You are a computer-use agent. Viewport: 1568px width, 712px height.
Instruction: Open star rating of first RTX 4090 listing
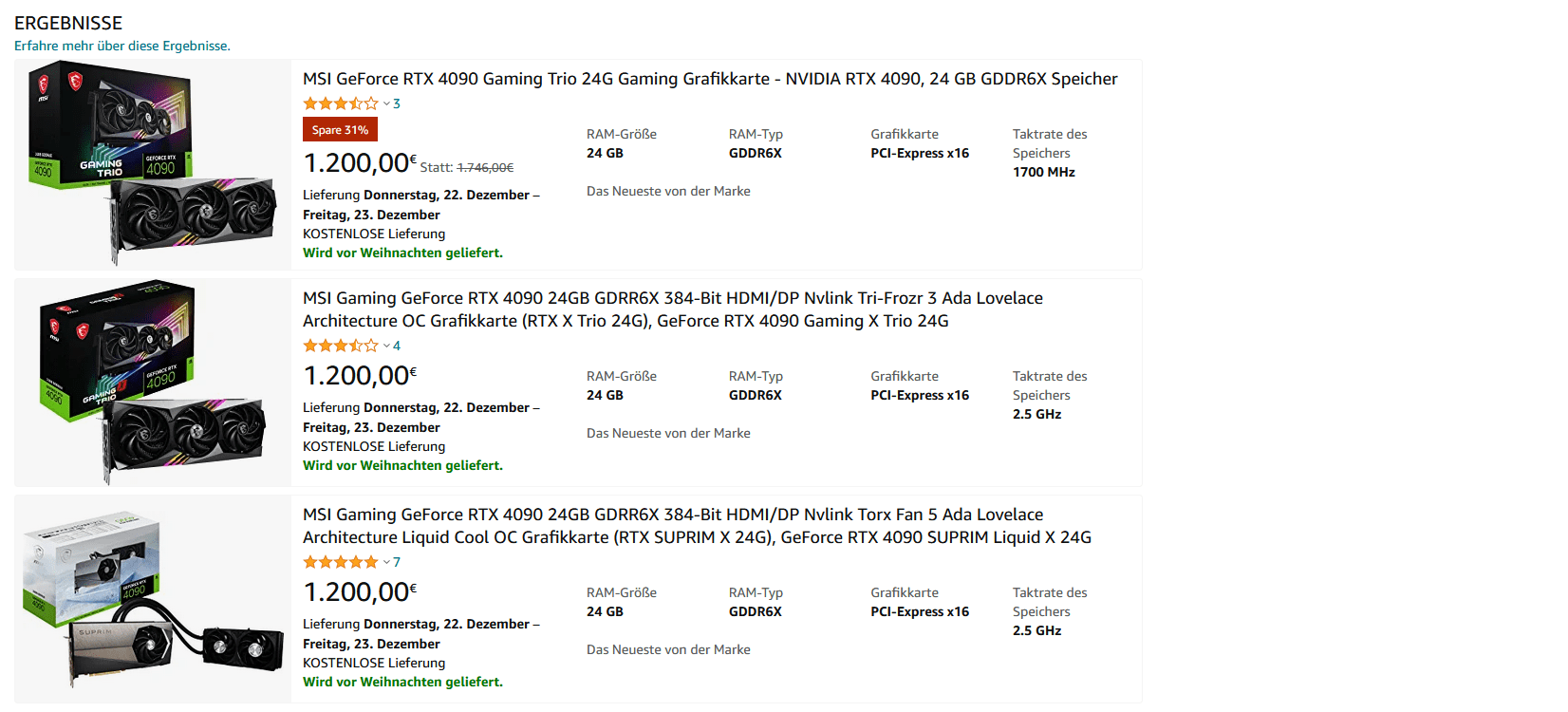pyautogui.click(x=341, y=103)
